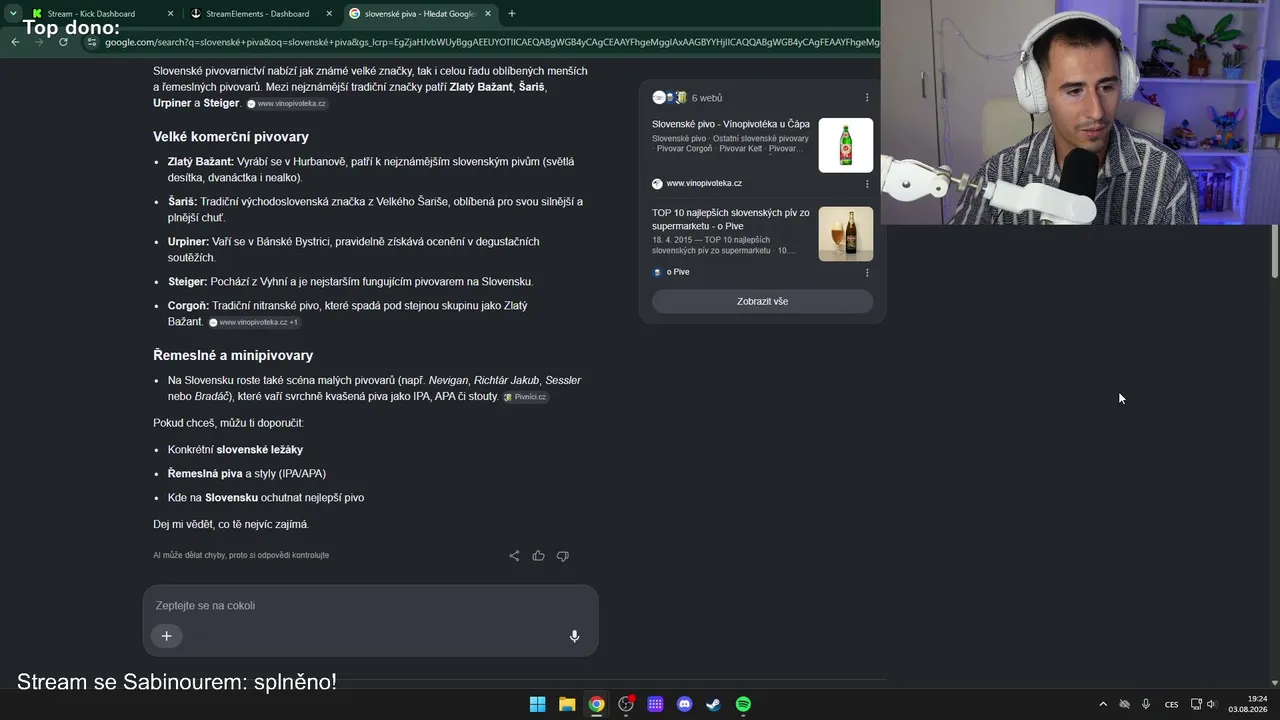This screenshot has height=720, width=1280.
Task: Go back to the previous page
Action: [x=15, y=42]
